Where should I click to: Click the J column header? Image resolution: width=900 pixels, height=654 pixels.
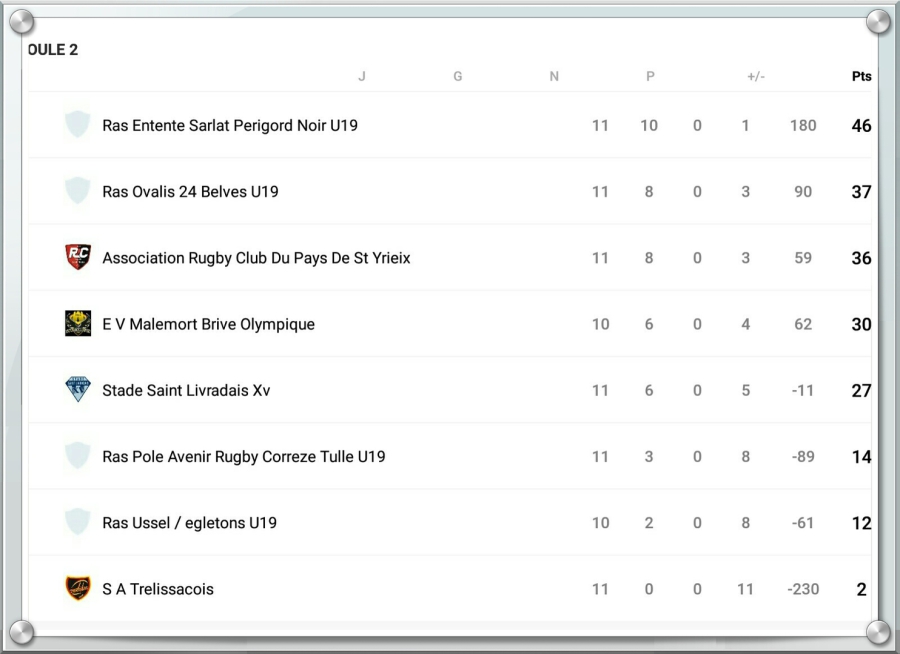[362, 76]
